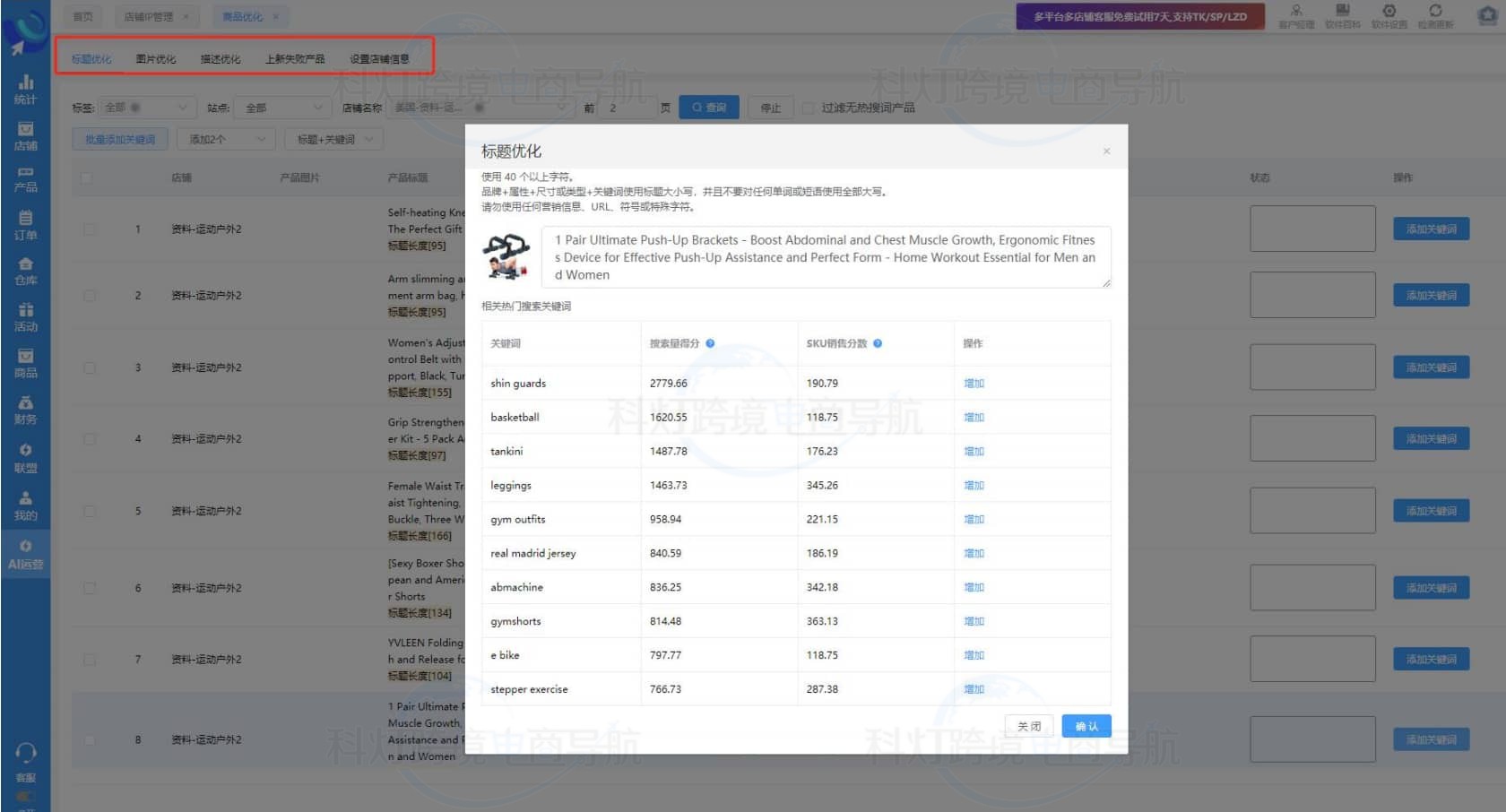Open the 店铺 store sidebar icon

pyautogui.click(x=25, y=135)
